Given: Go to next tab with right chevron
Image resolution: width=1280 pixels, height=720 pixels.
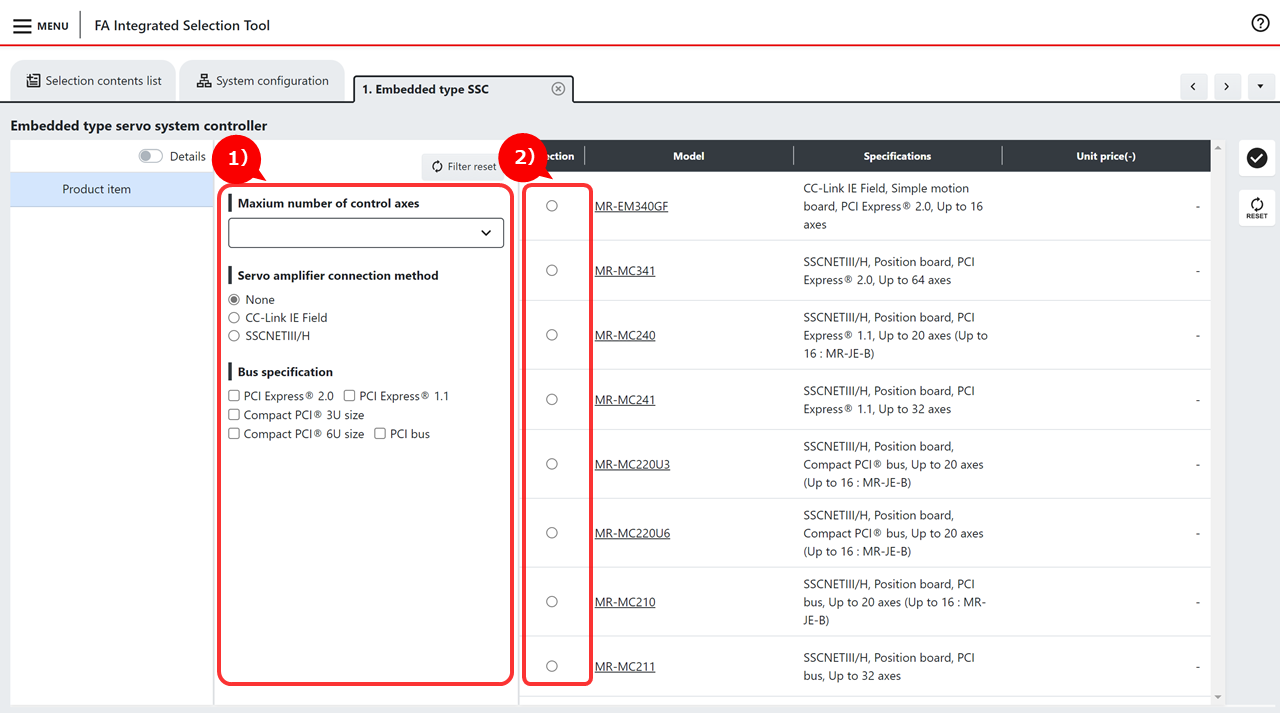Looking at the screenshot, I should point(1227,86).
